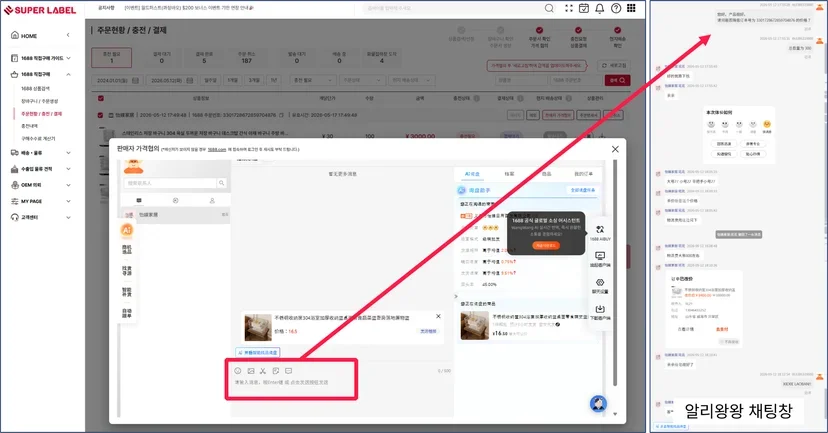This screenshot has height=433, width=828.
Task: Click the SUPER LABEL logo
Action: 40,10
